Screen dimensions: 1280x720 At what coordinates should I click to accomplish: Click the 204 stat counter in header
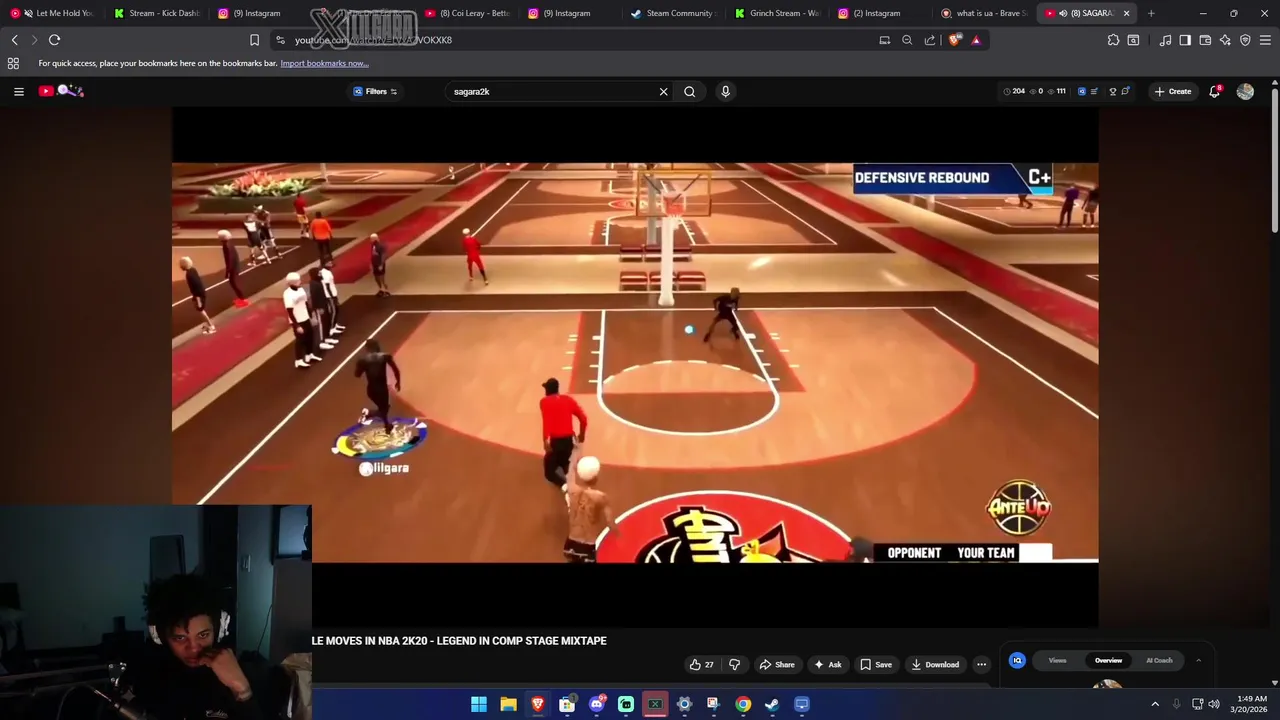pos(1014,91)
